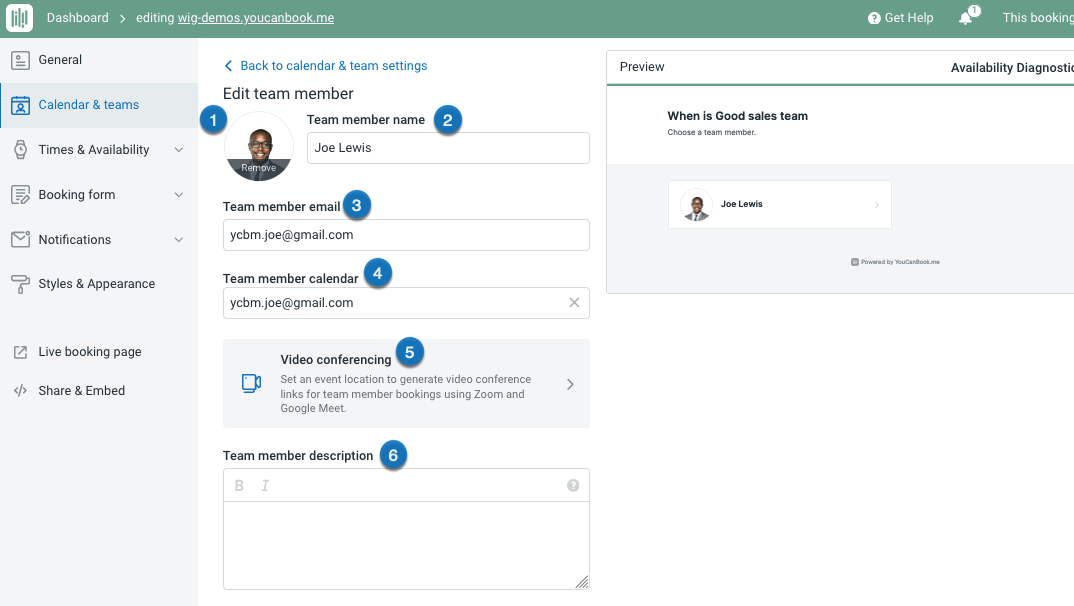Select the General sidebar icon
1074x606 pixels.
21,59
